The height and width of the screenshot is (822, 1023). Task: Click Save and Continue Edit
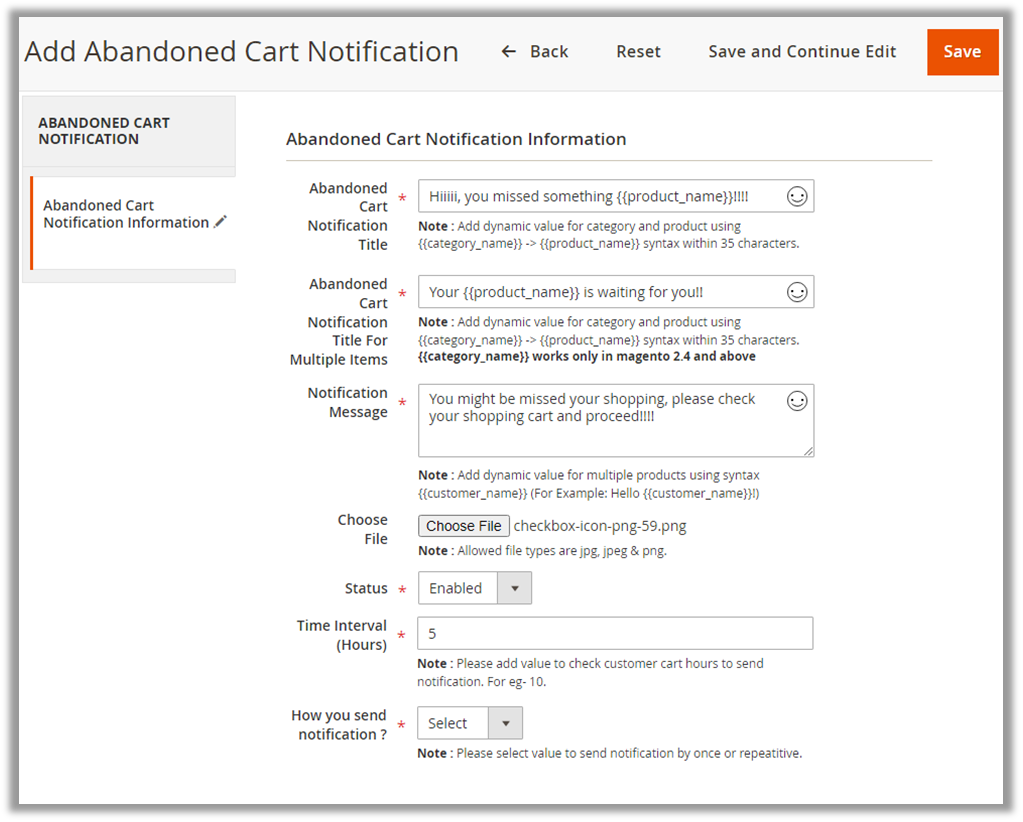coord(802,52)
